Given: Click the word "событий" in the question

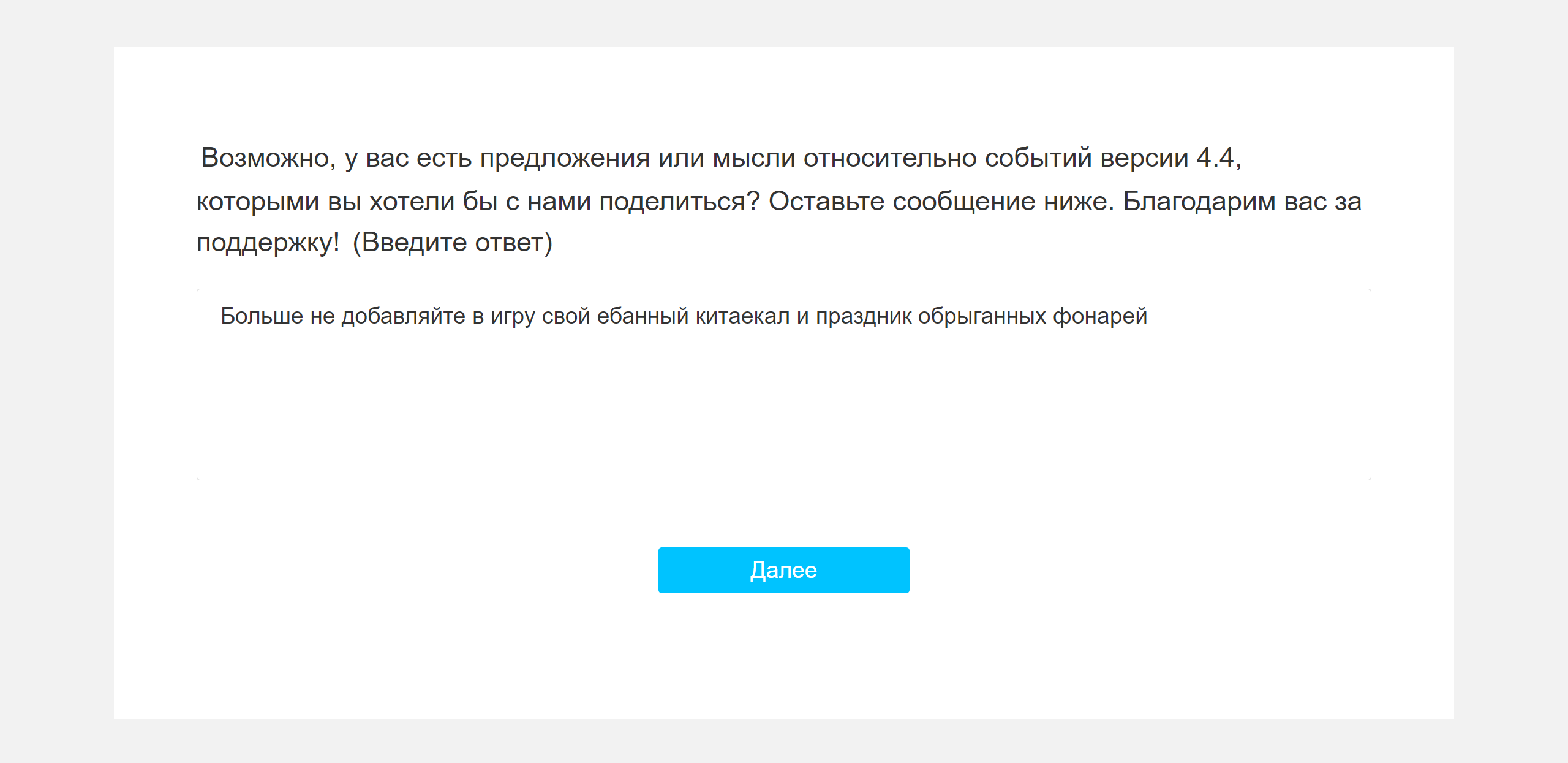Looking at the screenshot, I should (1038, 158).
